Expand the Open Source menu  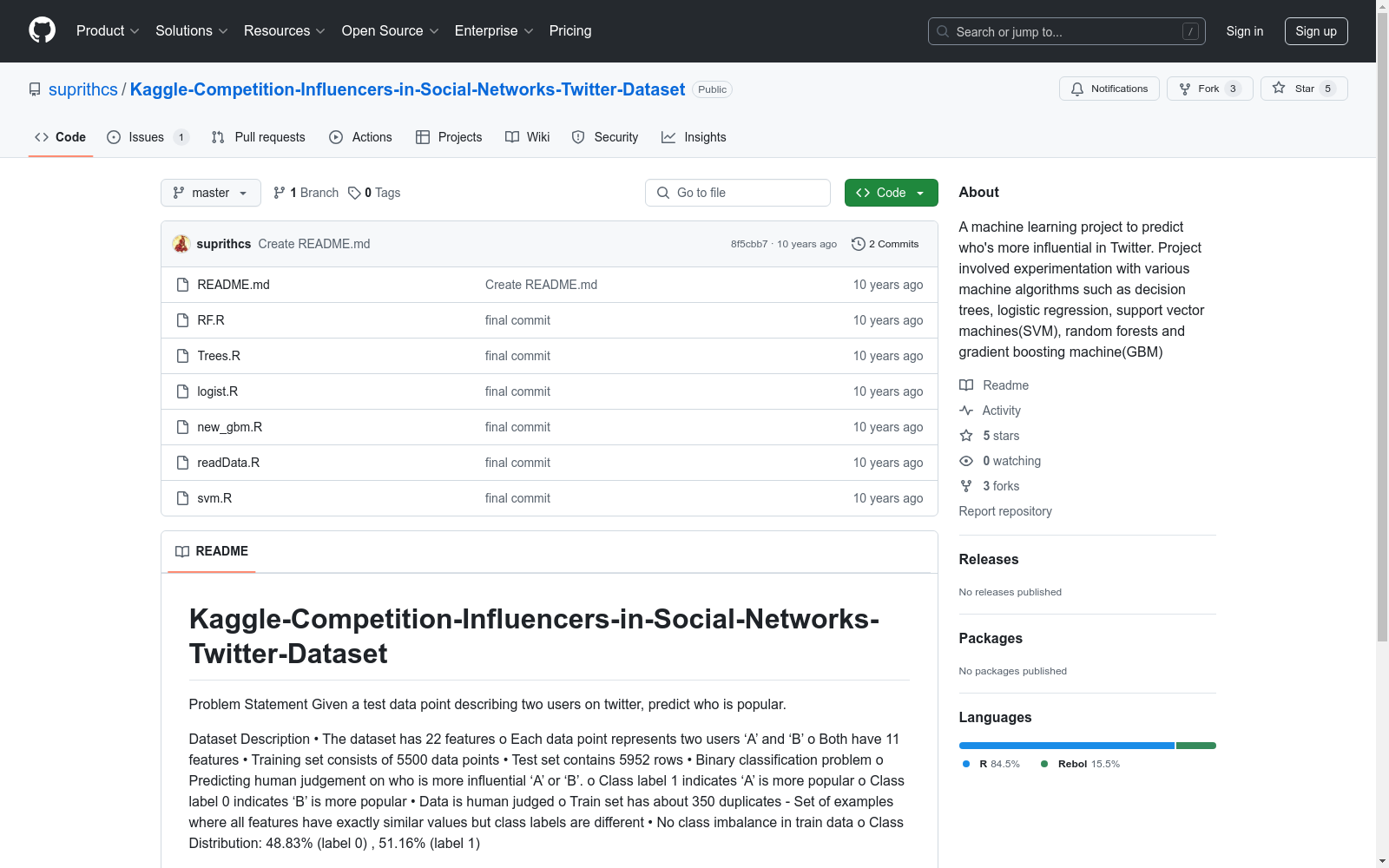[x=391, y=31]
